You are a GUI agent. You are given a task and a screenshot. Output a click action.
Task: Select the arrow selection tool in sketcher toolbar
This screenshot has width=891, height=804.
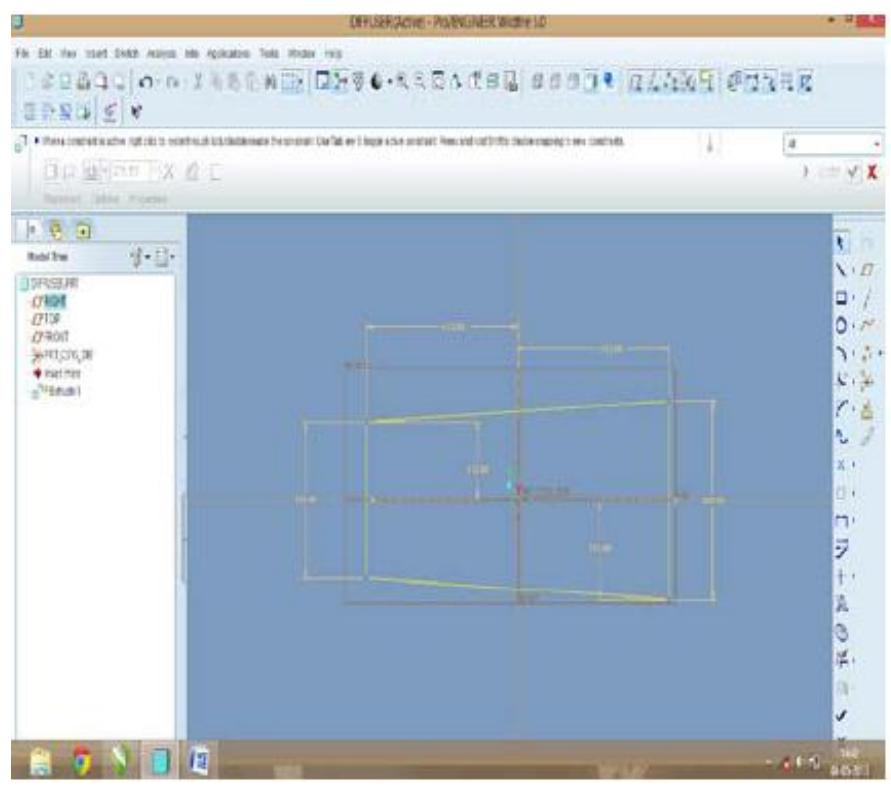842,240
